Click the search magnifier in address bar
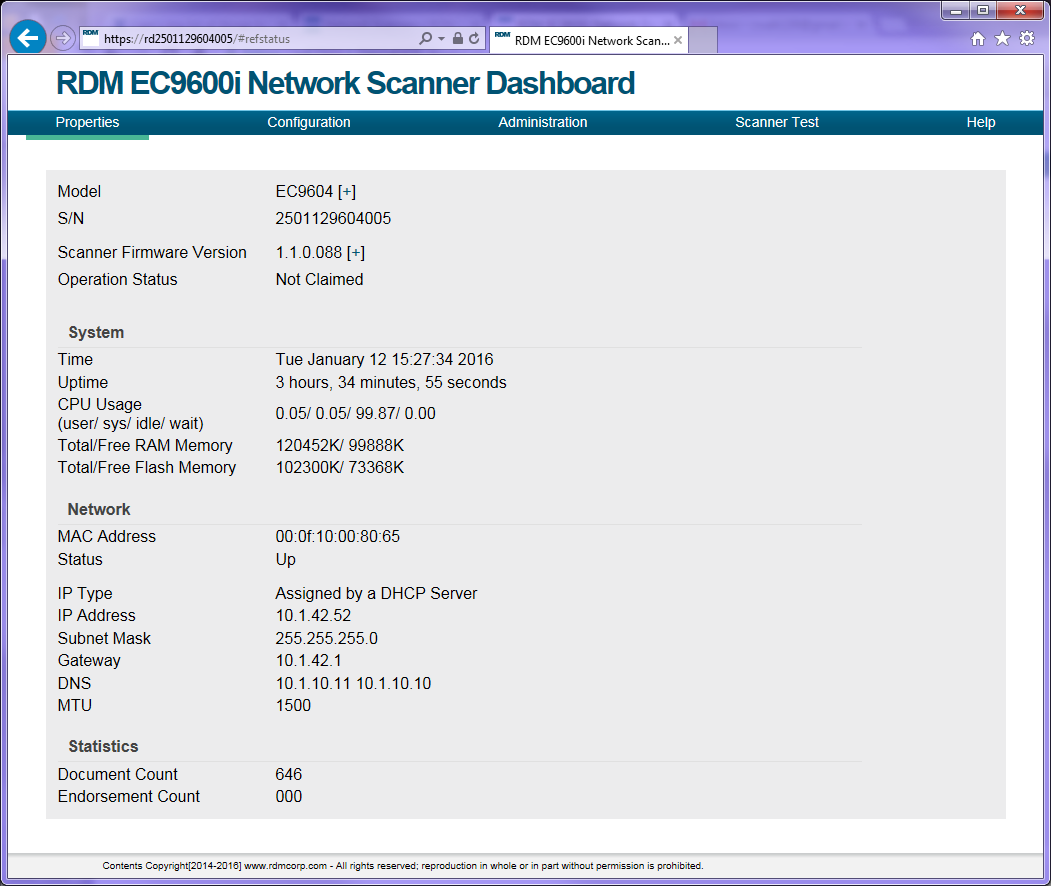The image size is (1051, 886). point(426,38)
